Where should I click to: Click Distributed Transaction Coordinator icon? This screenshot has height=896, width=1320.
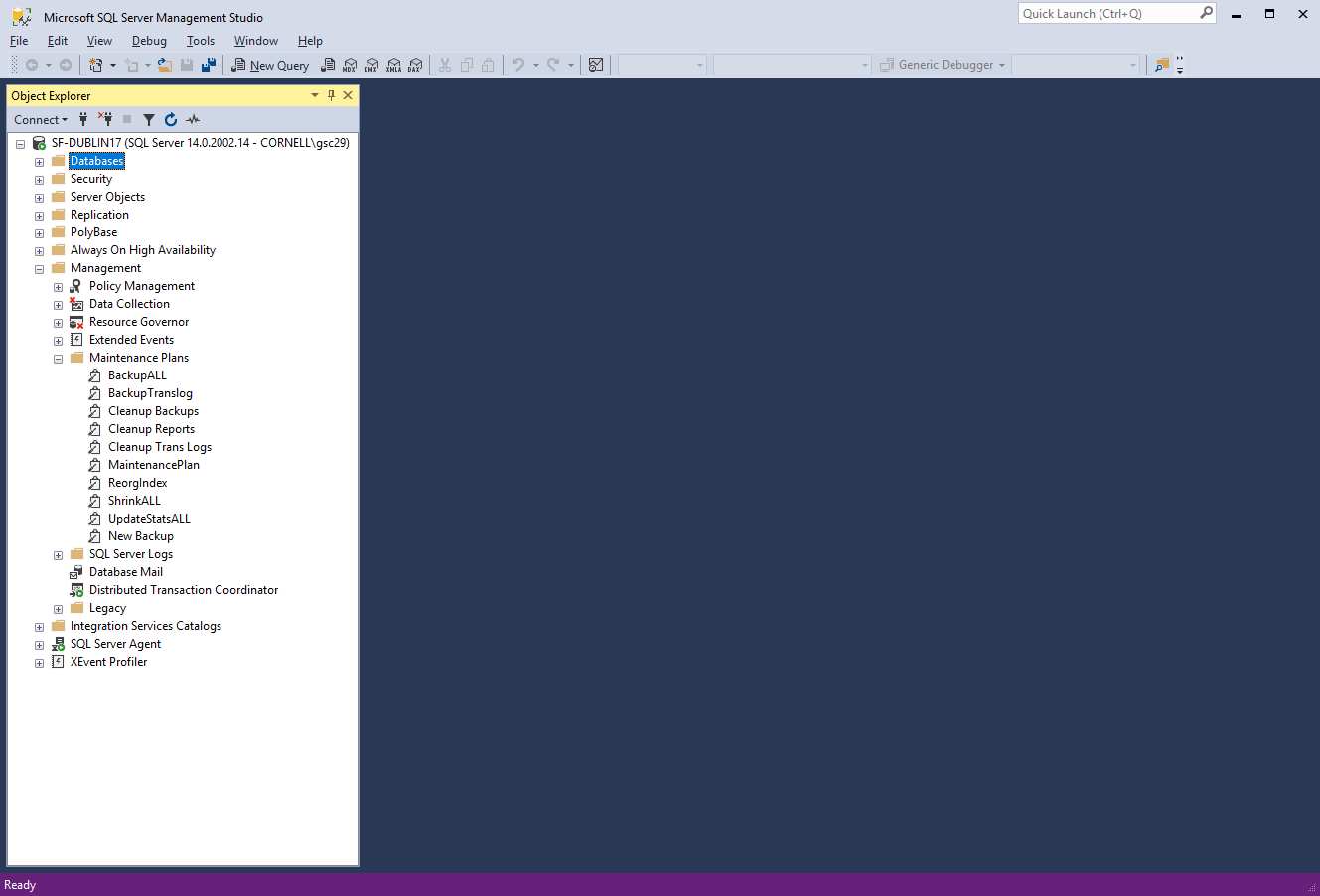pos(76,590)
